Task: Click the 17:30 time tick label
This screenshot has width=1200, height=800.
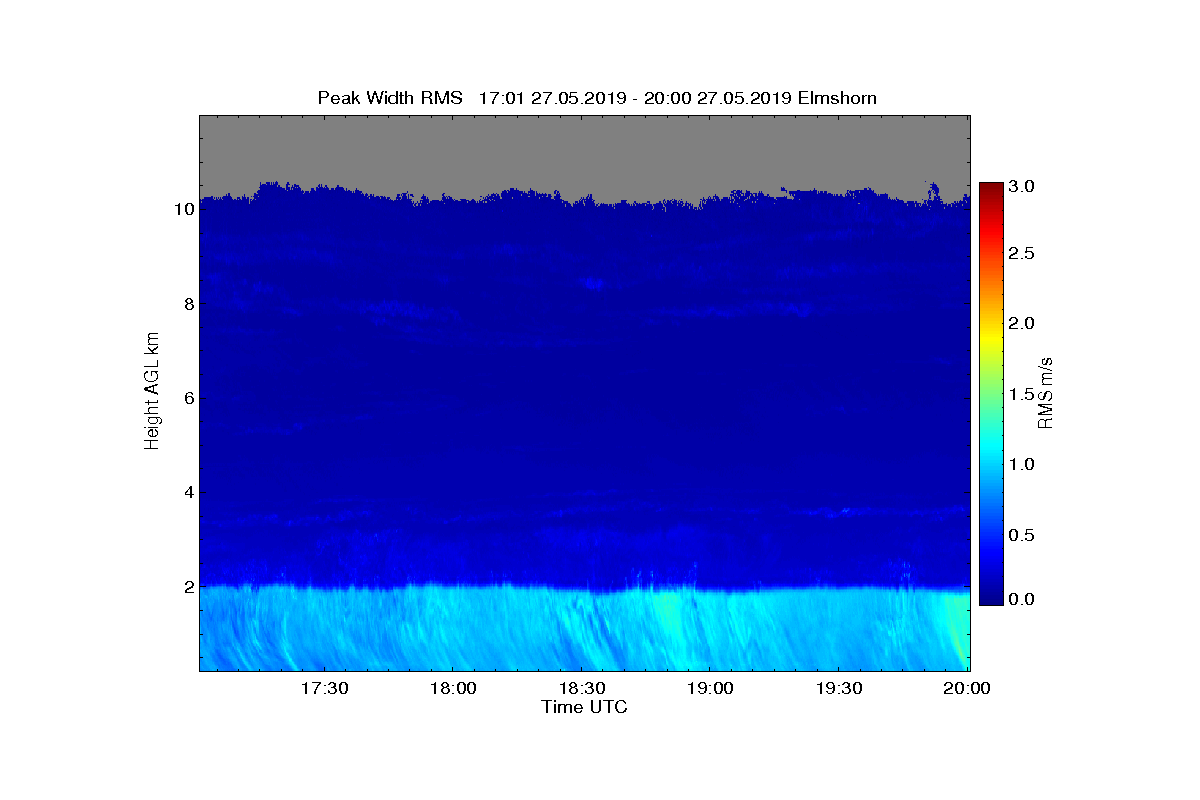Action: coord(324,689)
